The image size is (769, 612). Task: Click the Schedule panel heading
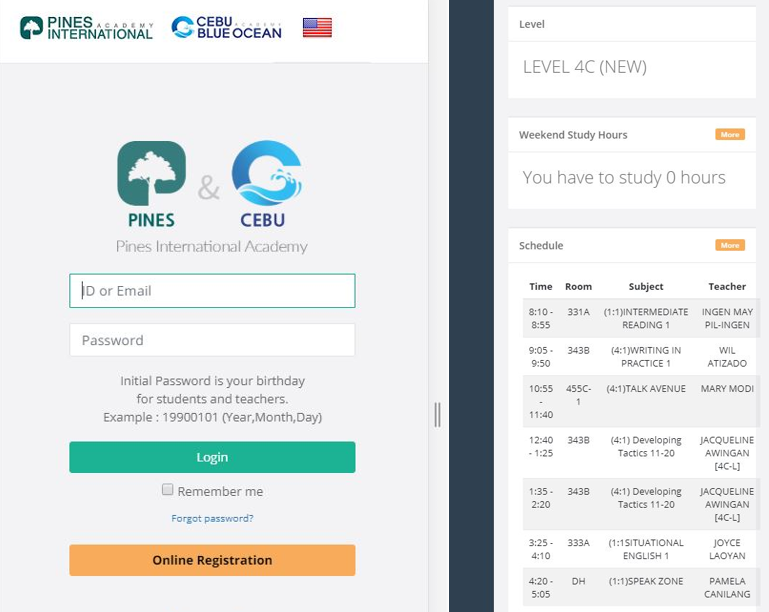[x=541, y=246]
